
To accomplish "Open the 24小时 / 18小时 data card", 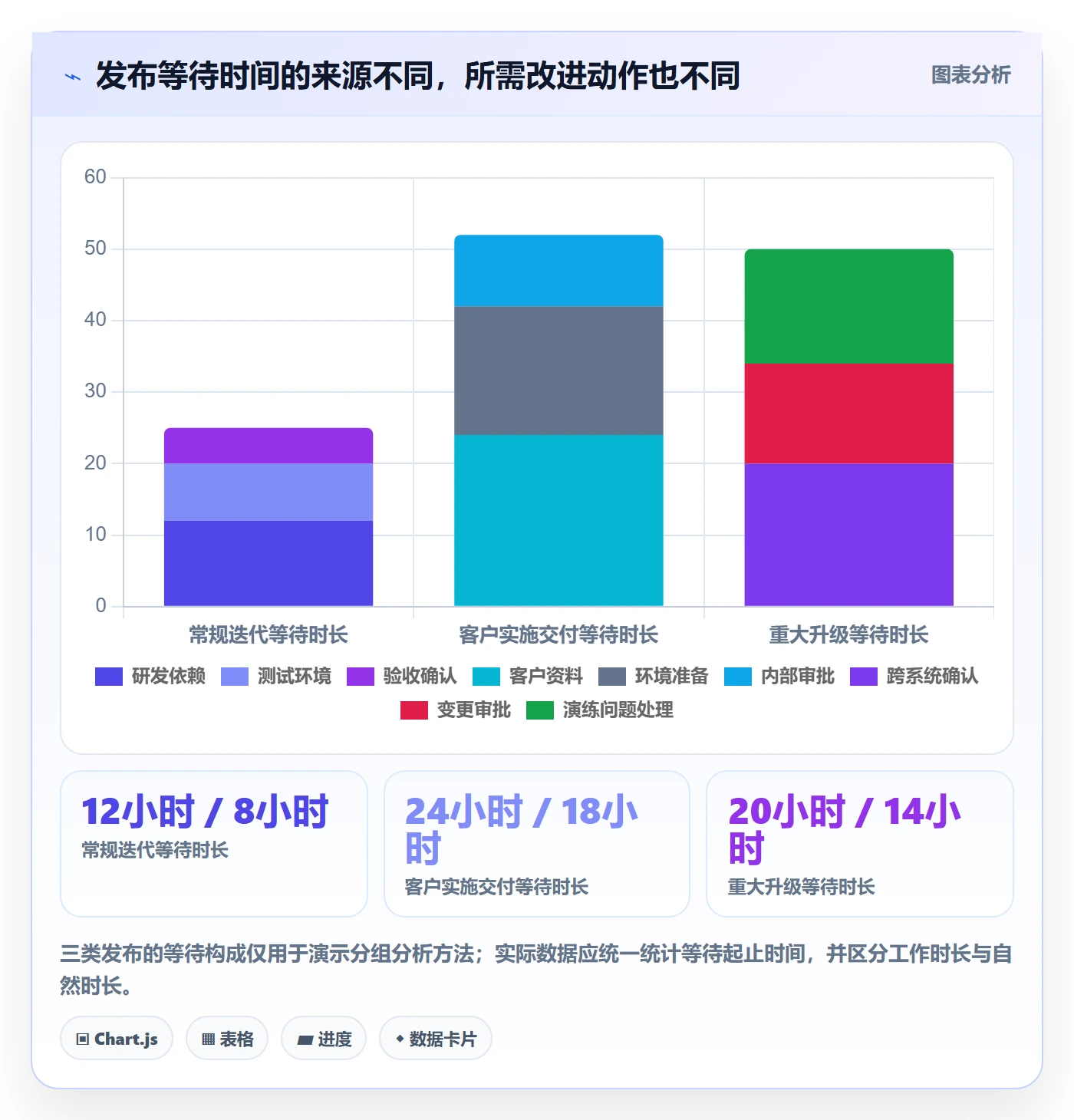I will [537, 844].
